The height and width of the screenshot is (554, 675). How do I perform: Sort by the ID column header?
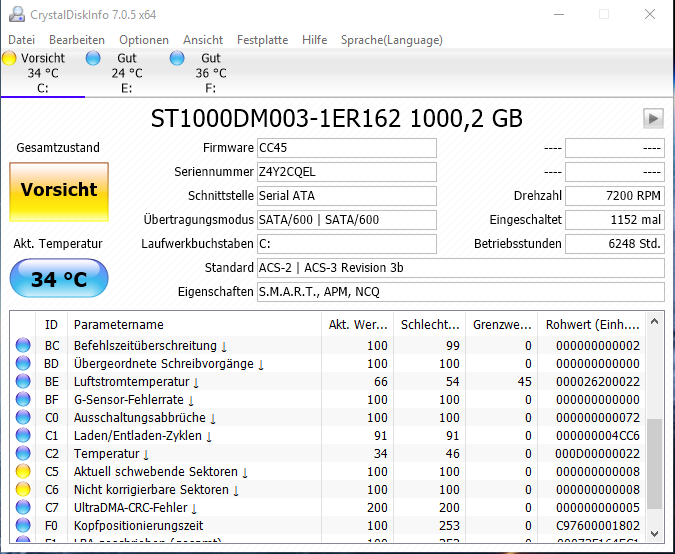click(51, 324)
